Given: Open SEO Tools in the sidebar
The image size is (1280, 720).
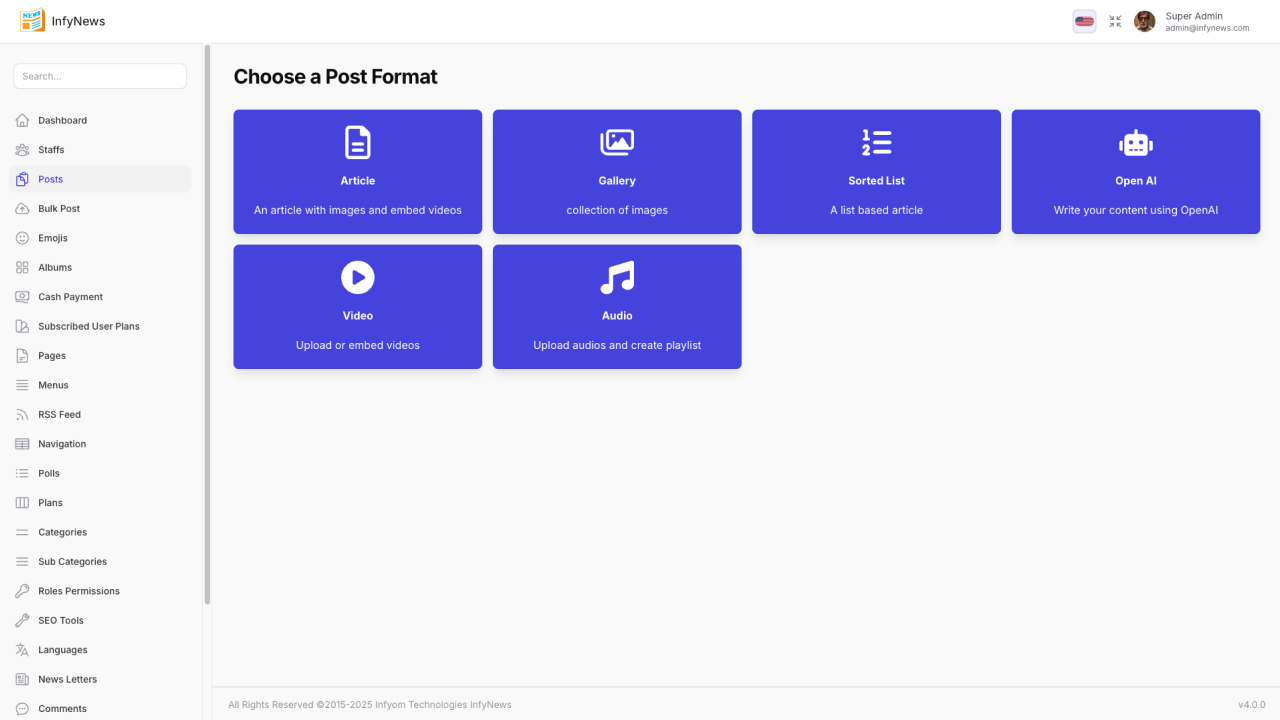Looking at the screenshot, I should pyautogui.click(x=60, y=621).
